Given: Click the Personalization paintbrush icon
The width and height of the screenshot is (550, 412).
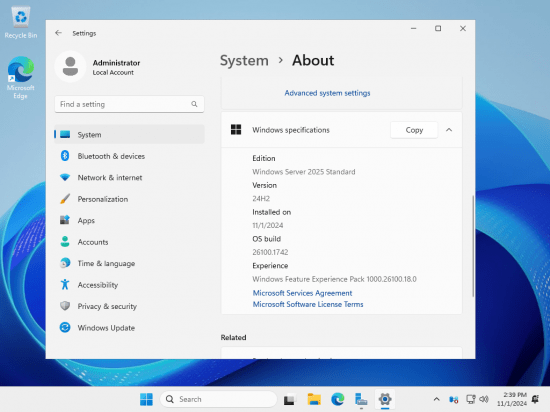Looking at the screenshot, I should [65, 199].
